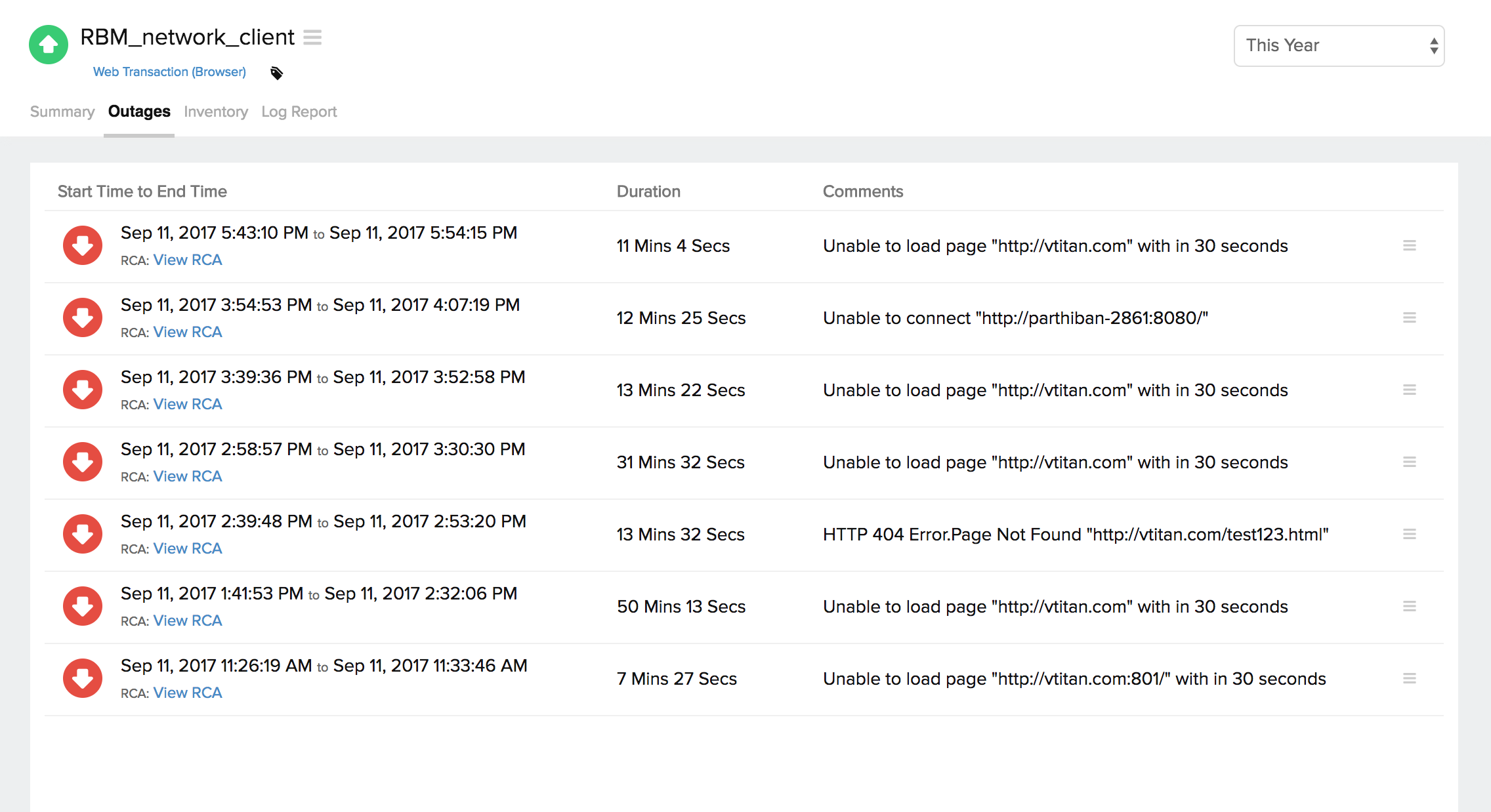
Task: Click red down icon for 11:26:19 AM outage
Action: coord(83,678)
